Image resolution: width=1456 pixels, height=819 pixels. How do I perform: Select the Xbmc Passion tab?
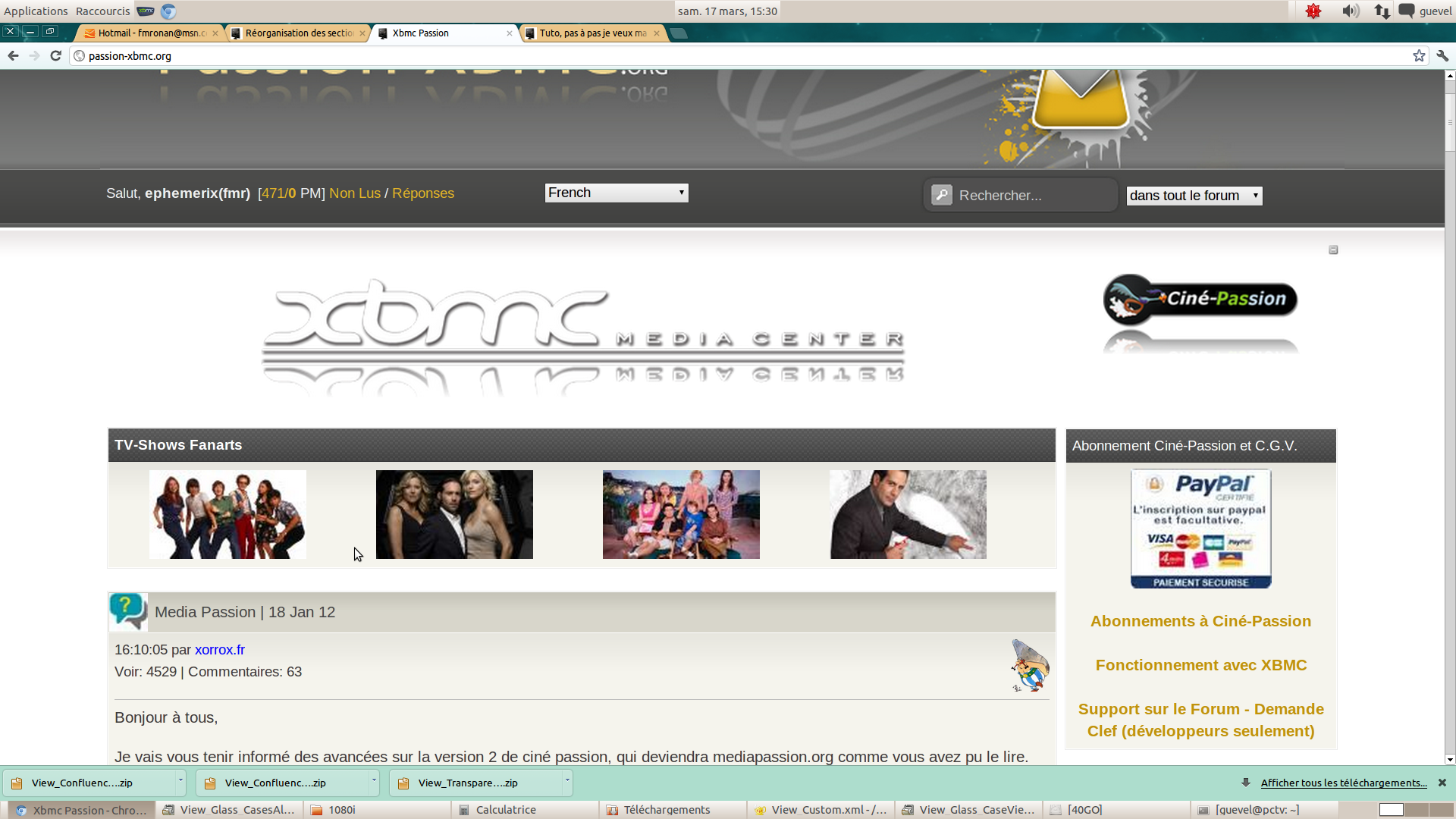pyautogui.click(x=444, y=33)
